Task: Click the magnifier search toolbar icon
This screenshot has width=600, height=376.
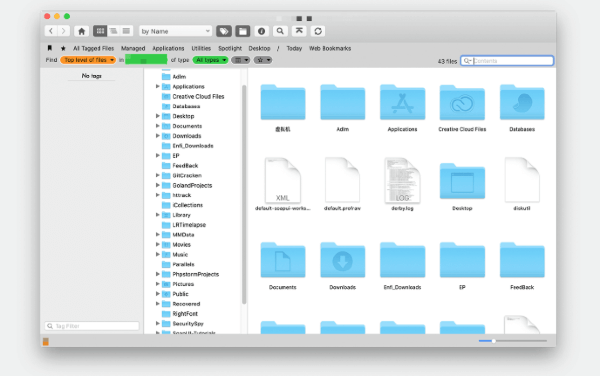Action: [x=280, y=31]
